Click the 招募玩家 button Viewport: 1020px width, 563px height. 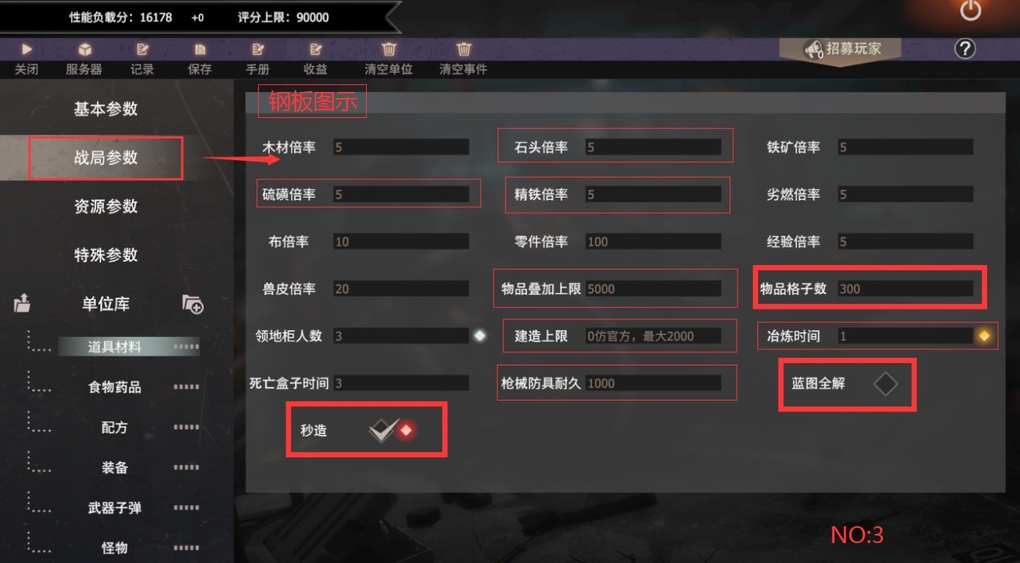point(842,49)
